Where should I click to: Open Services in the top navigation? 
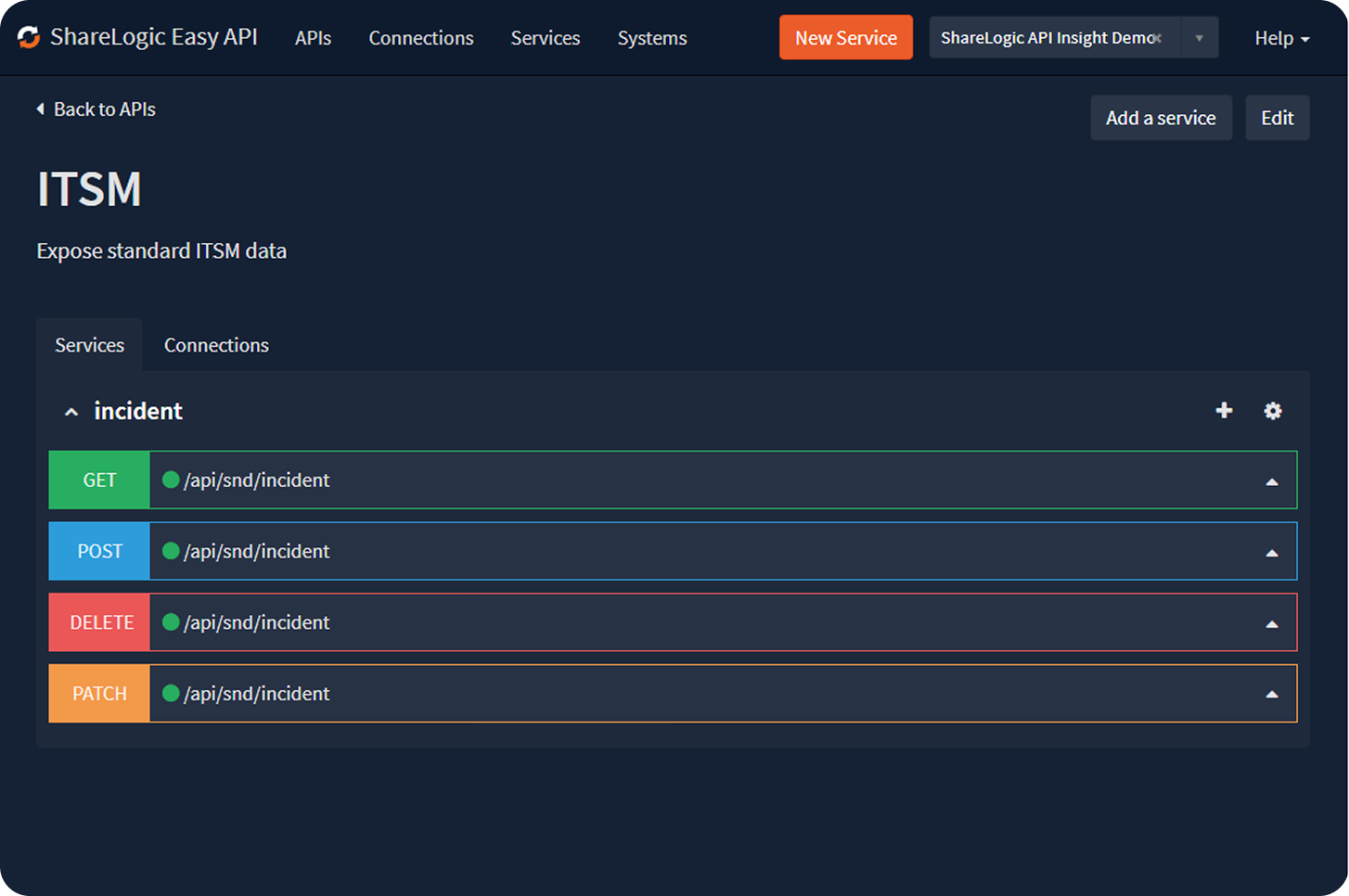point(546,38)
